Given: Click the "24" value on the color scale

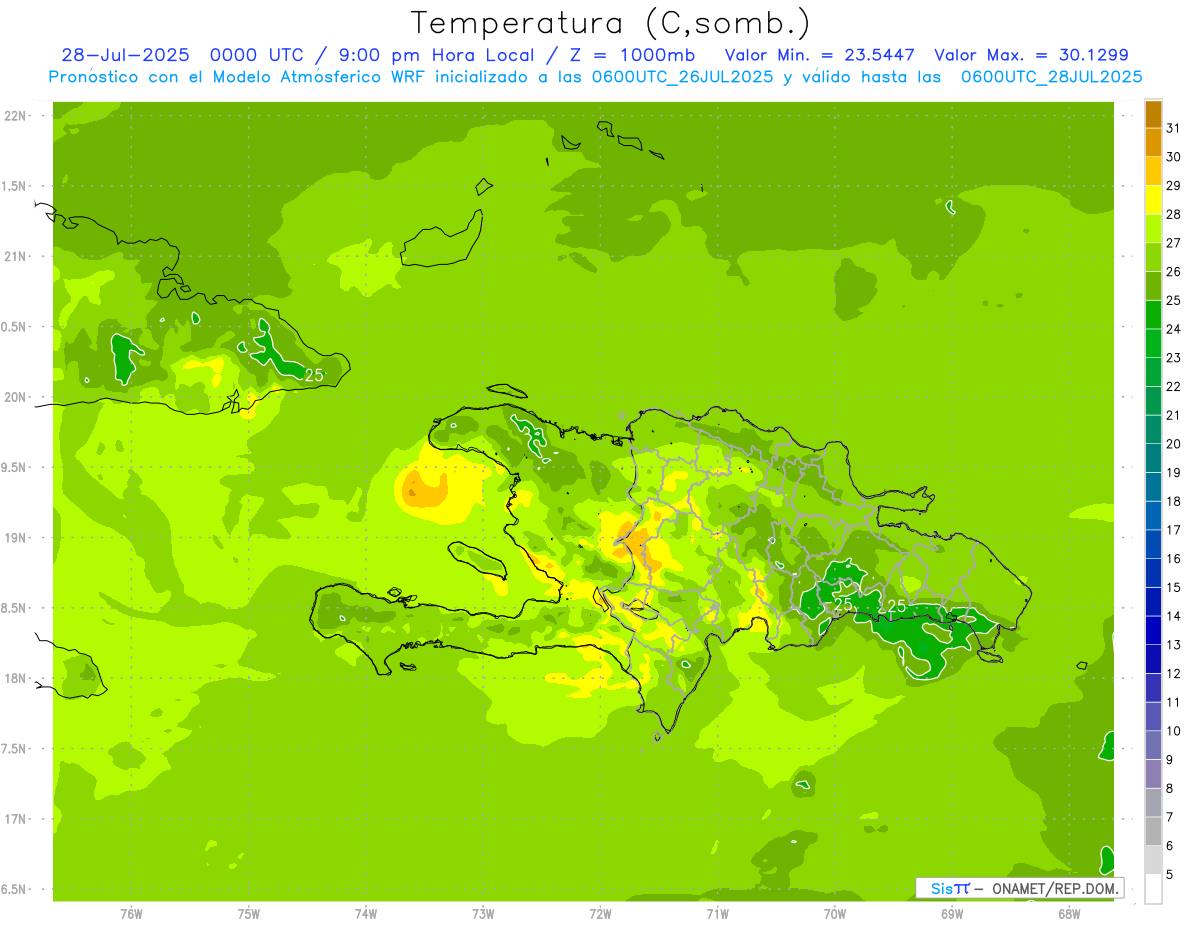Looking at the screenshot, I should pyautogui.click(x=1174, y=328).
